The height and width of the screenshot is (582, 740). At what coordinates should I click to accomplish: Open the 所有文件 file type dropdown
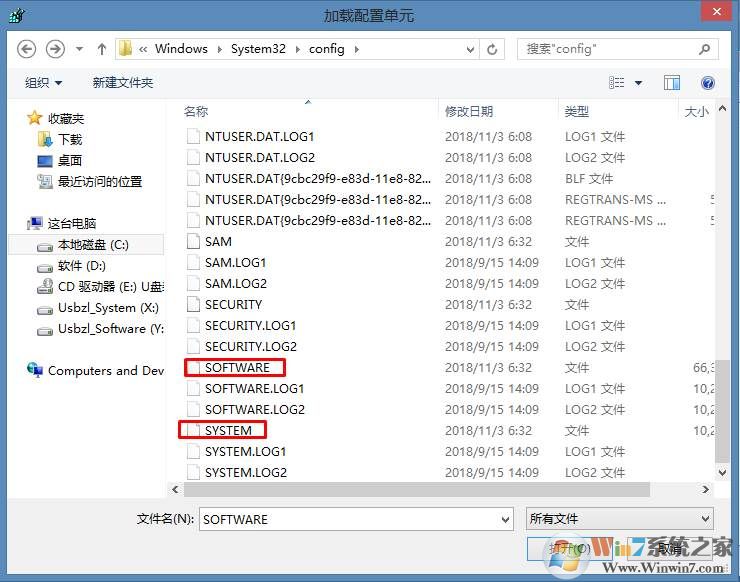pos(620,519)
